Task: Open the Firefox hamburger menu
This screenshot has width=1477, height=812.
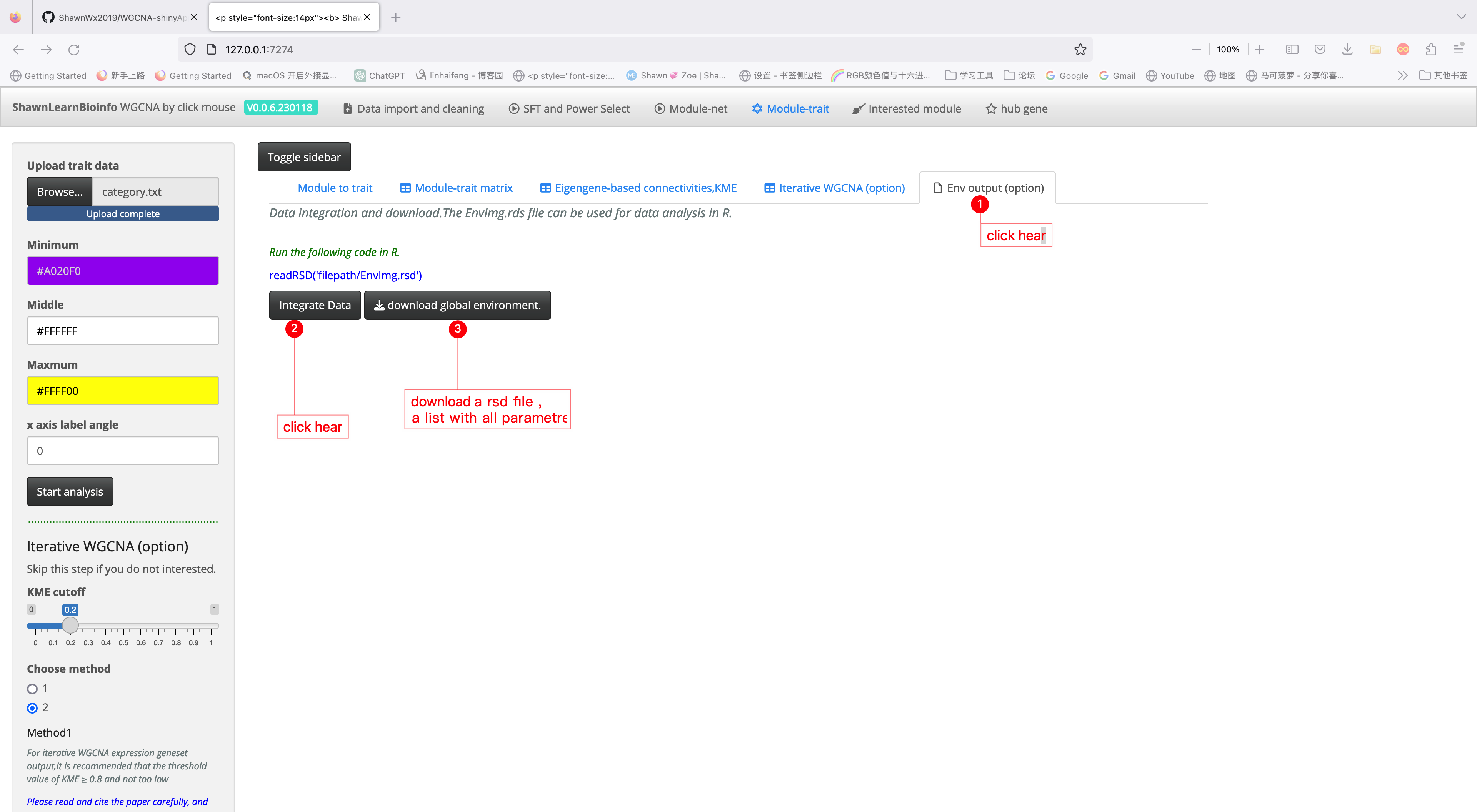Action: tap(1459, 50)
